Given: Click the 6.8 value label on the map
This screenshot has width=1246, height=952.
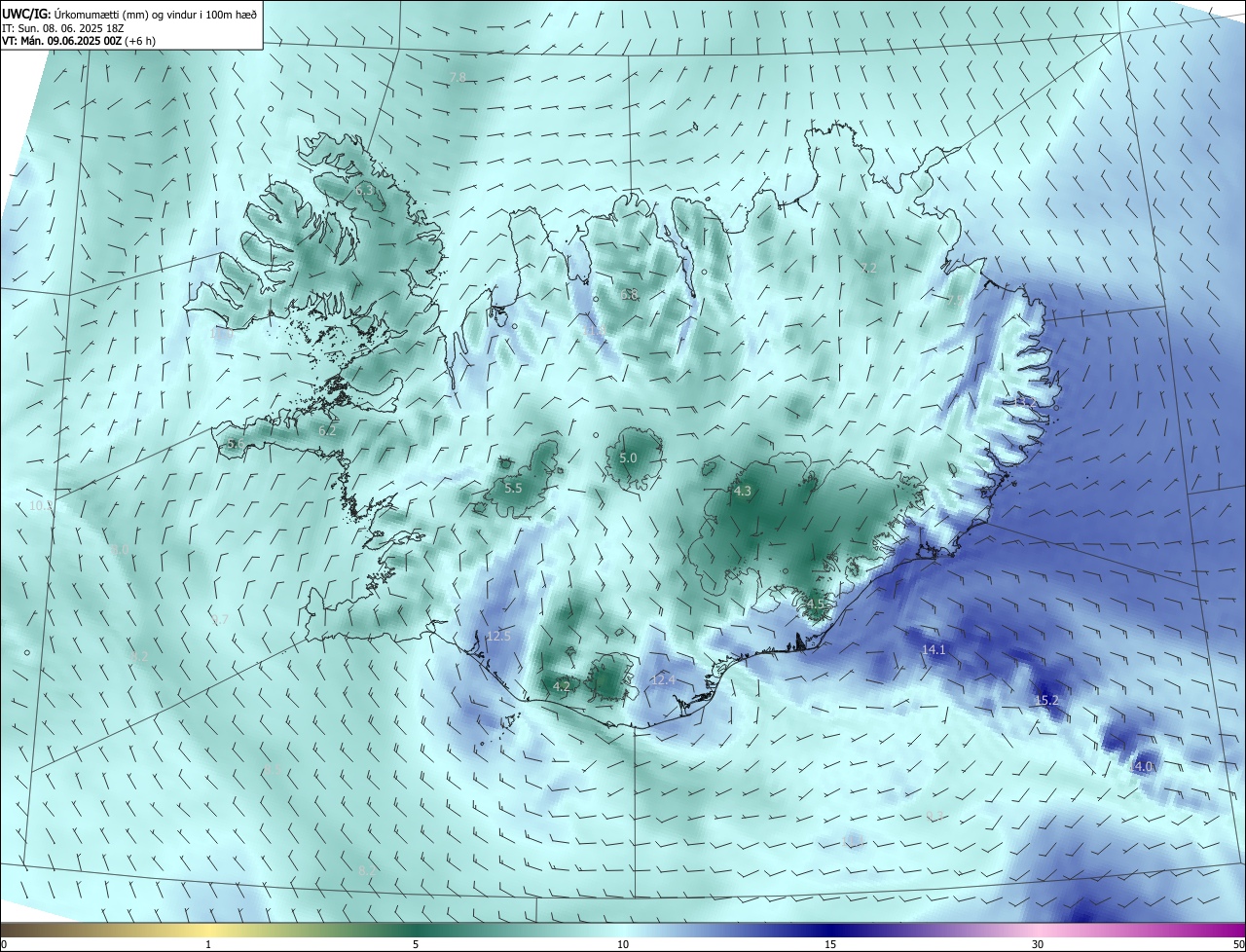Looking at the screenshot, I should click(630, 294).
